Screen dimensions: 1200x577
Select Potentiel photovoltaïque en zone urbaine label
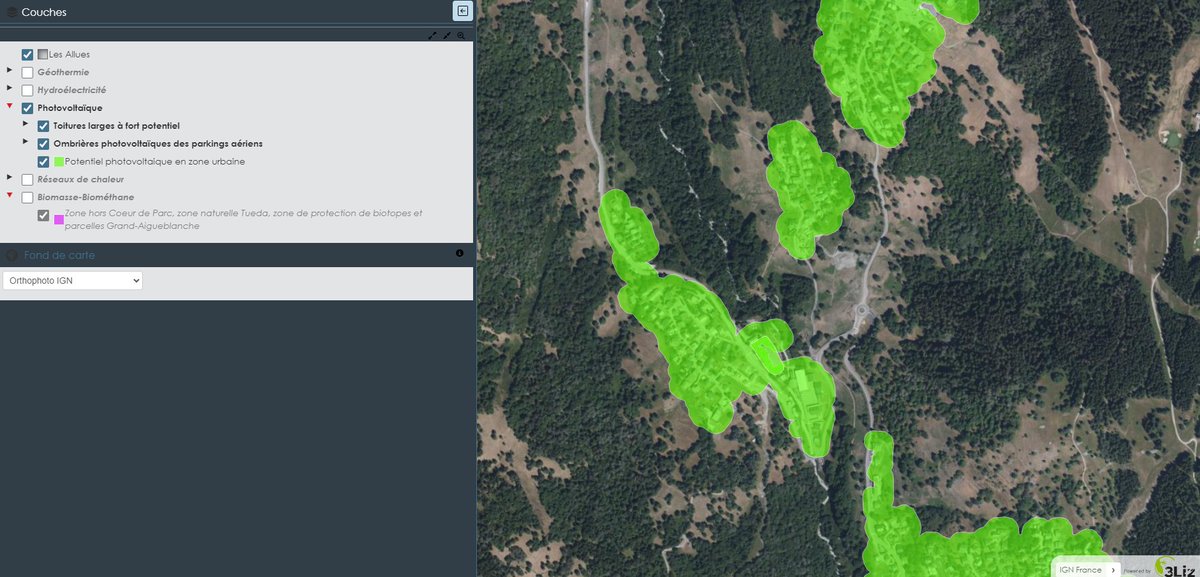pyautogui.click(x=155, y=161)
